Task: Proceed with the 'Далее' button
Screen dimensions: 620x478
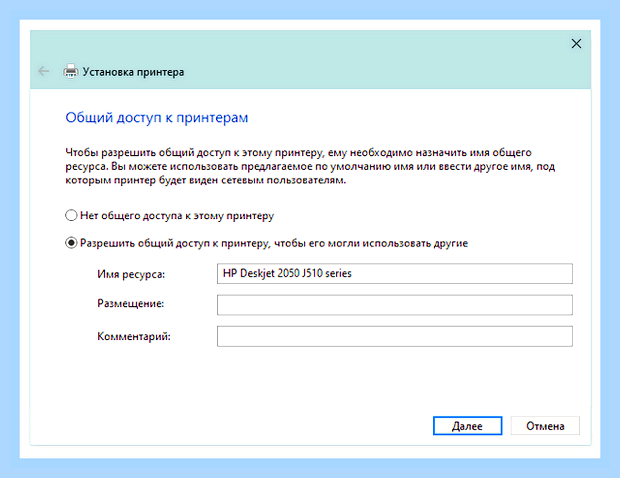Action: point(467,426)
